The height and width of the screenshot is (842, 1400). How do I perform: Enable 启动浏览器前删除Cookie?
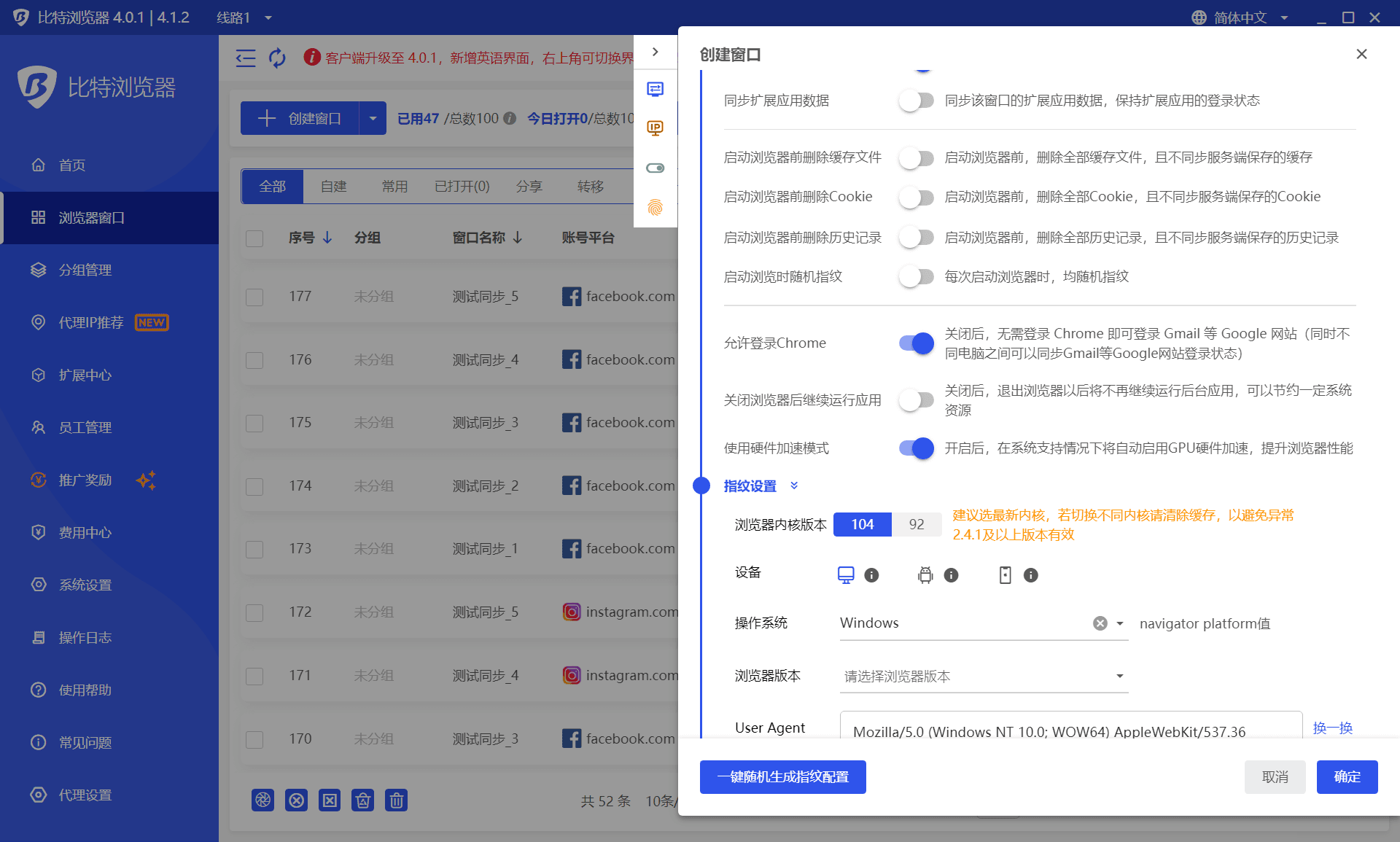click(917, 197)
